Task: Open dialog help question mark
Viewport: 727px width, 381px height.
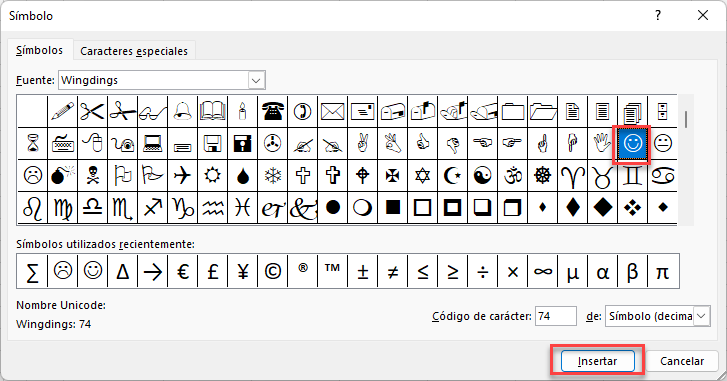Action: point(658,16)
